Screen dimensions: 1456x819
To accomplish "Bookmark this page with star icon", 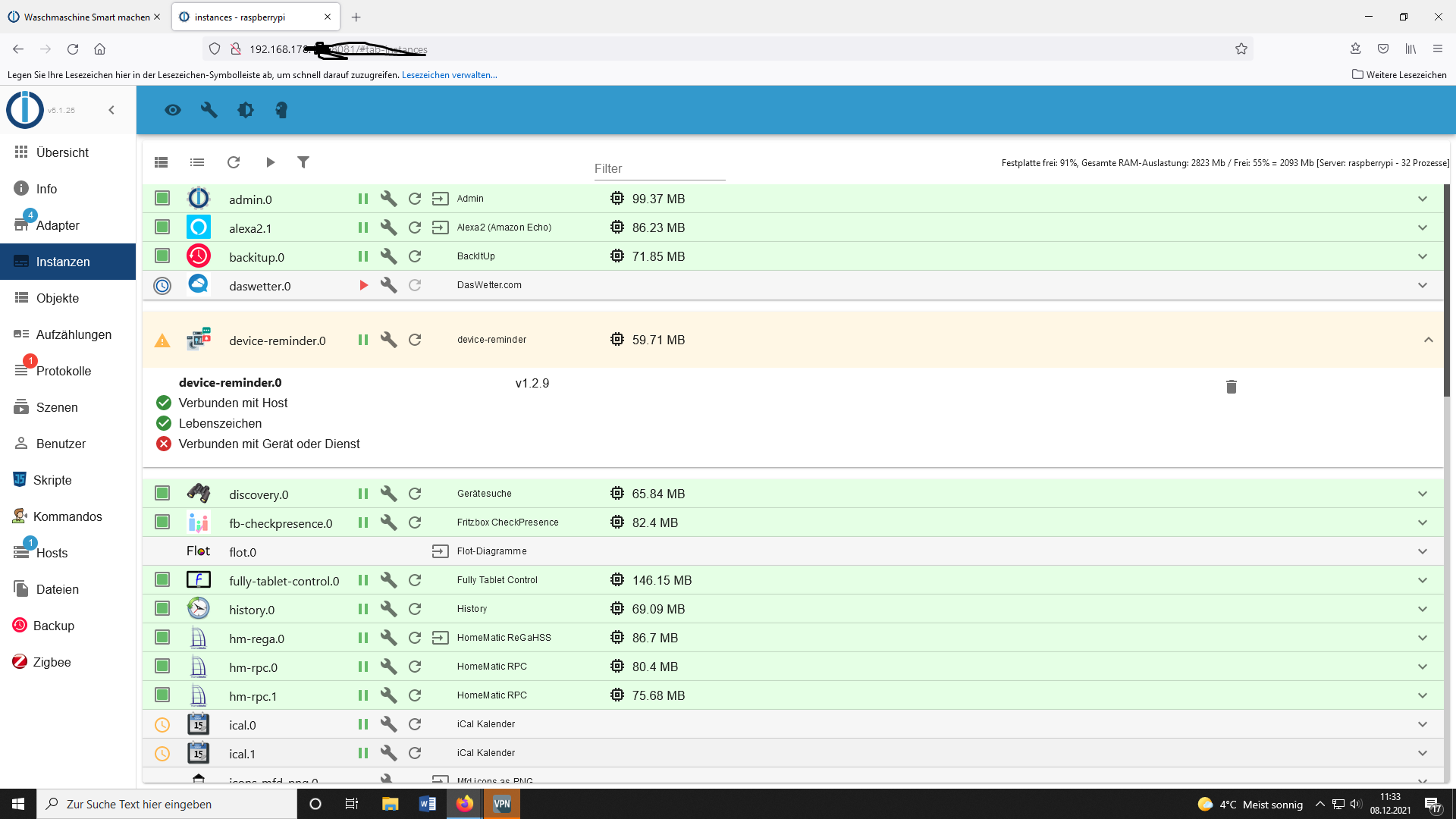I will tap(1241, 49).
